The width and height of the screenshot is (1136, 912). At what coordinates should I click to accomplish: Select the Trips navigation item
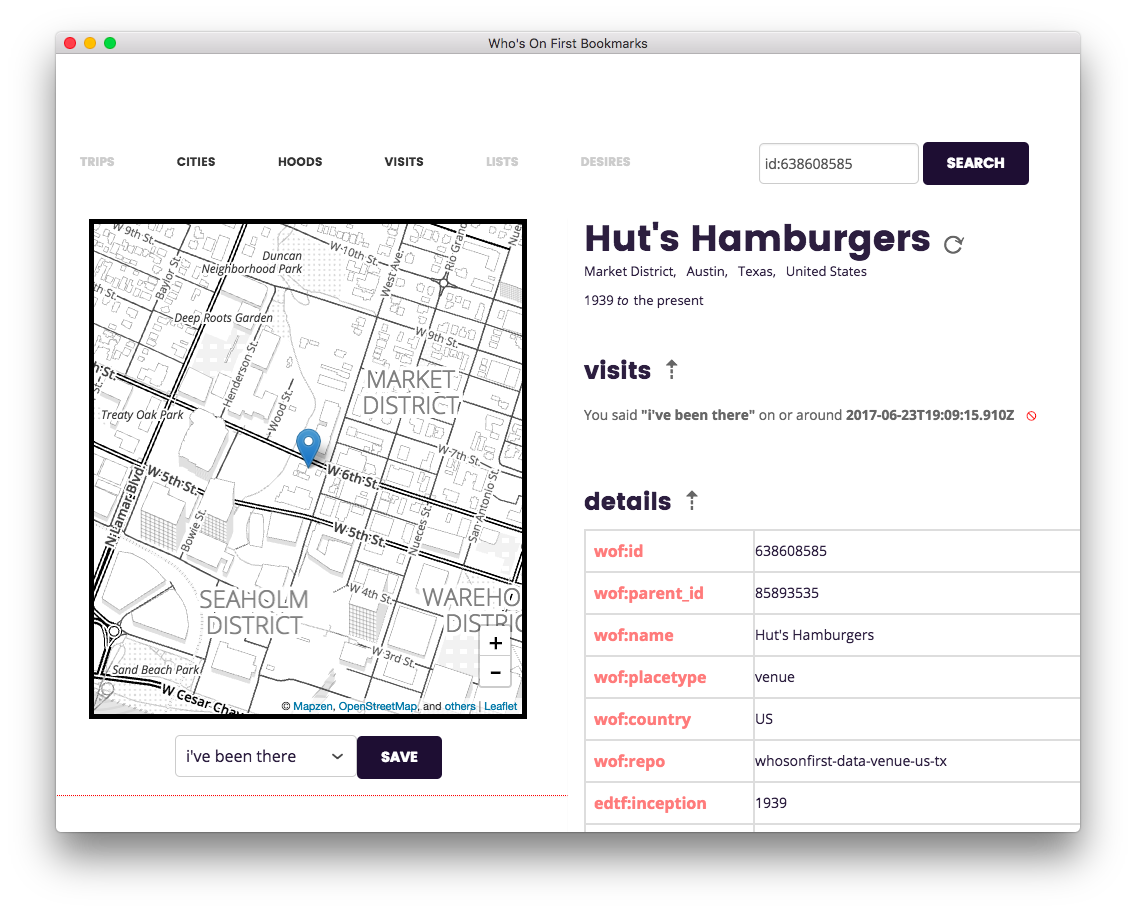97,162
